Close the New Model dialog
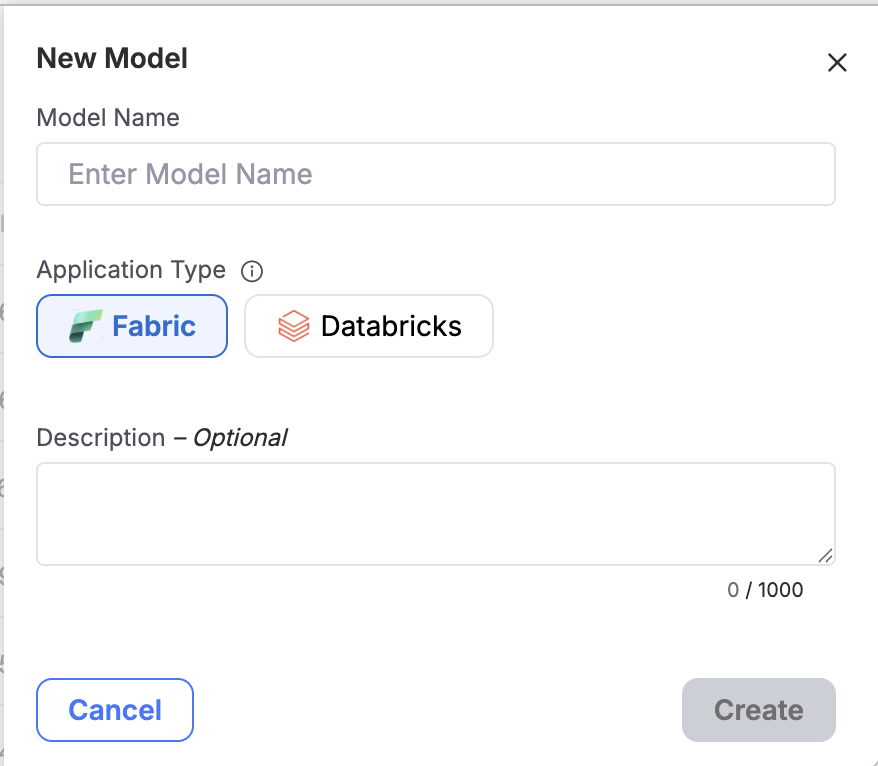The height and width of the screenshot is (766, 878). point(837,62)
